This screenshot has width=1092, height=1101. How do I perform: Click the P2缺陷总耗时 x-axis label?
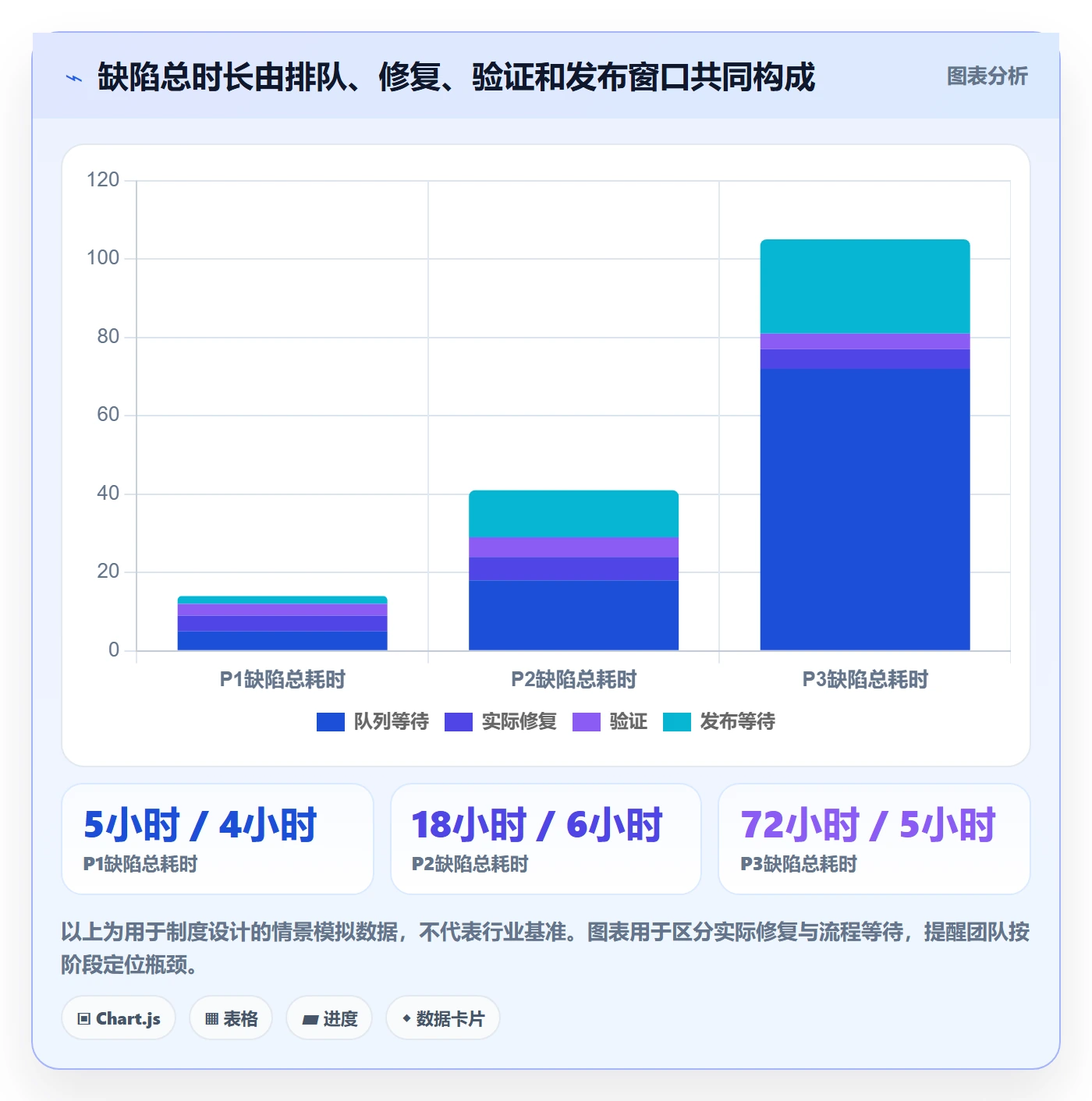coord(573,679)
